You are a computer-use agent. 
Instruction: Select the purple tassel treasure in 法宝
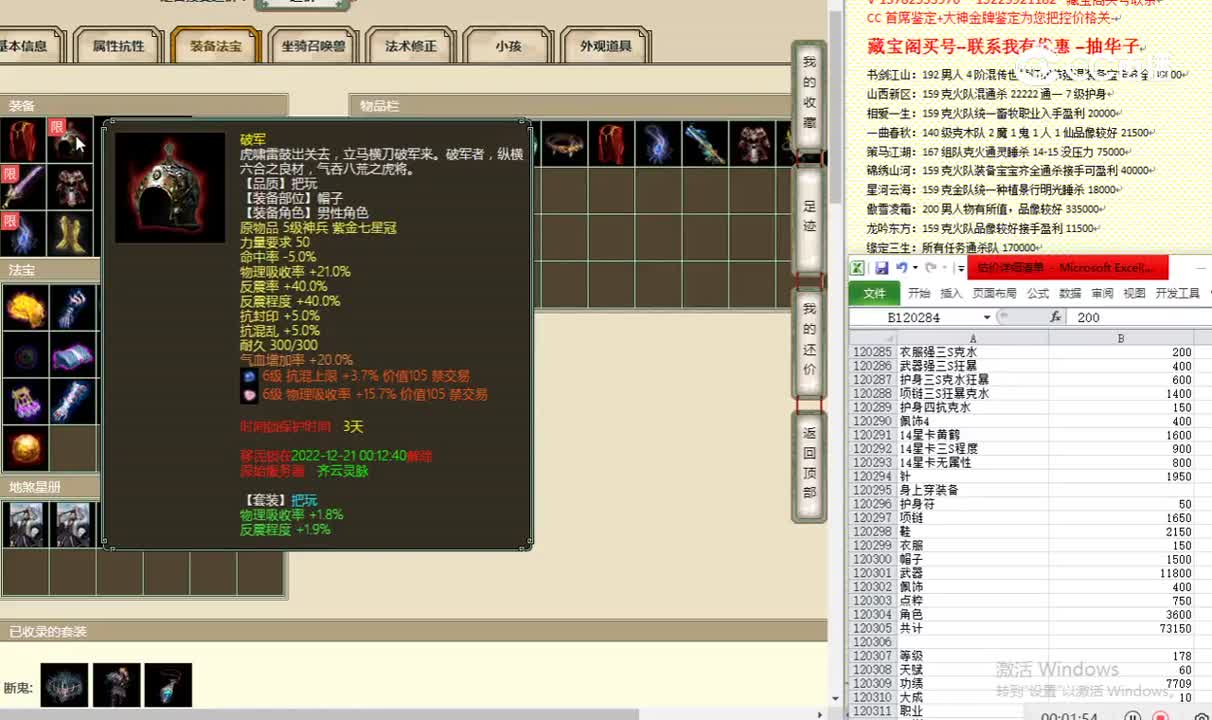pyautogui.click(x=25, y=402)
